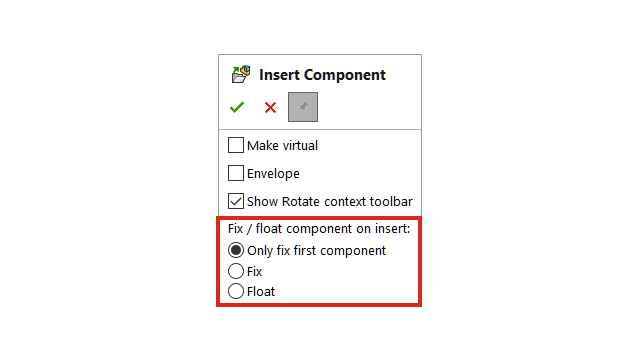Click the 'Envelope' label text

273,173
